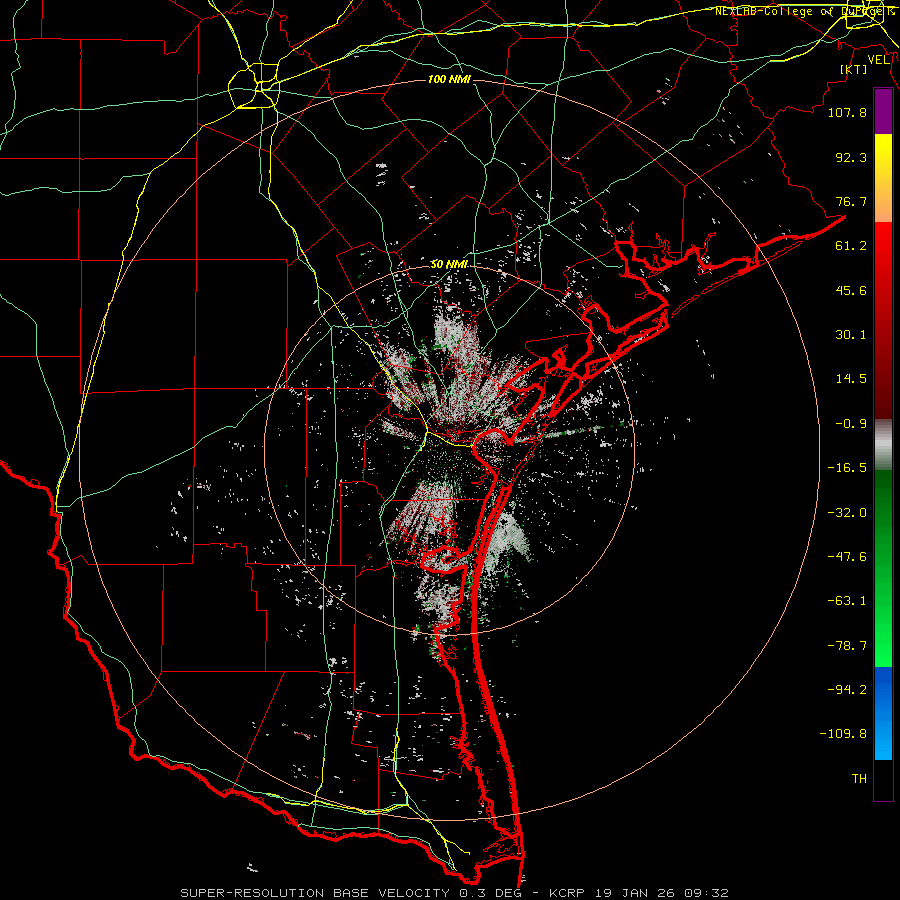Screen dimensions: 900x900
Task: Click the 'SUPER-RESOLUTION BASE VELOCITY' caption text
Action: point(315,893)
